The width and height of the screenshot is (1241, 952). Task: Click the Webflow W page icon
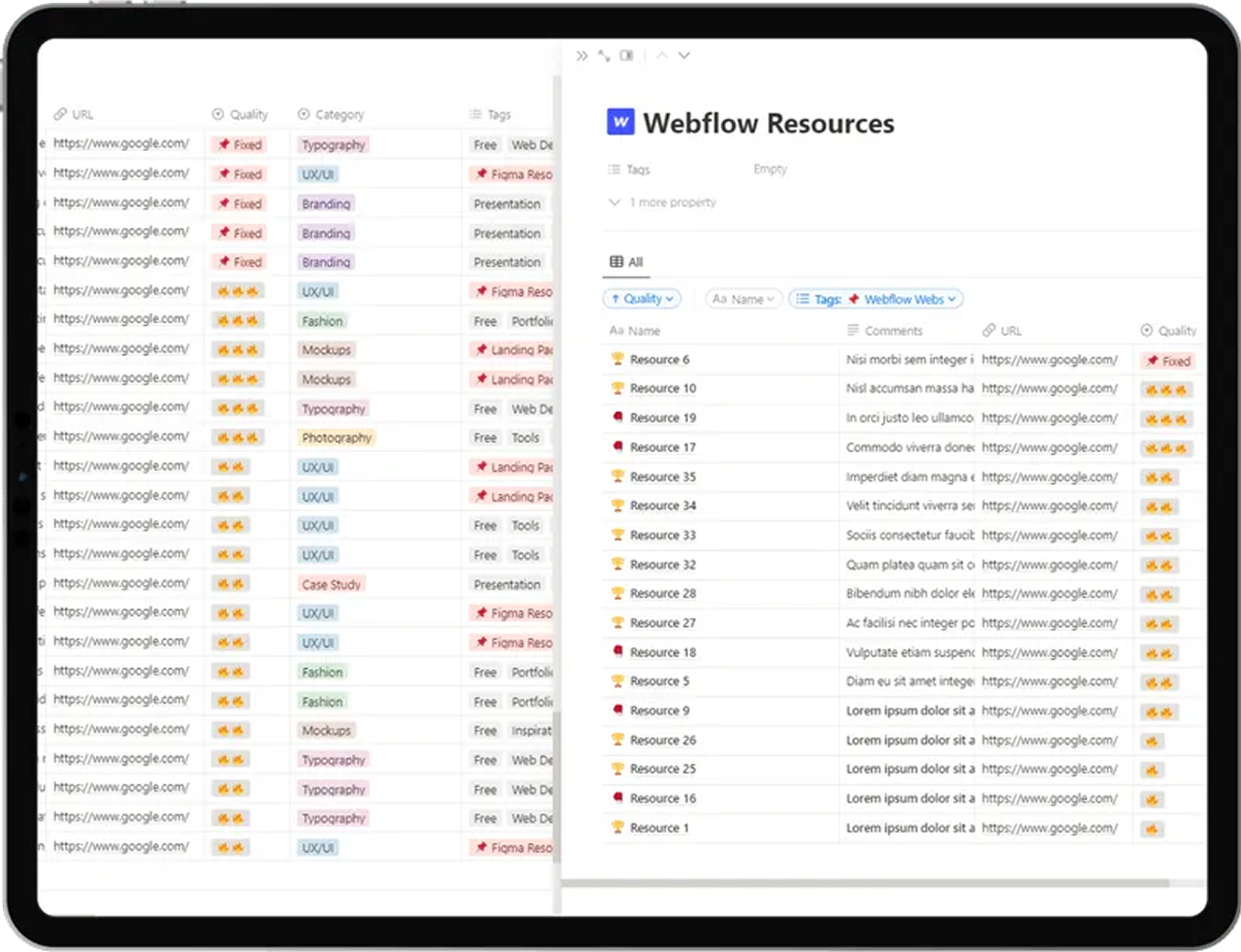coord(620,122)
